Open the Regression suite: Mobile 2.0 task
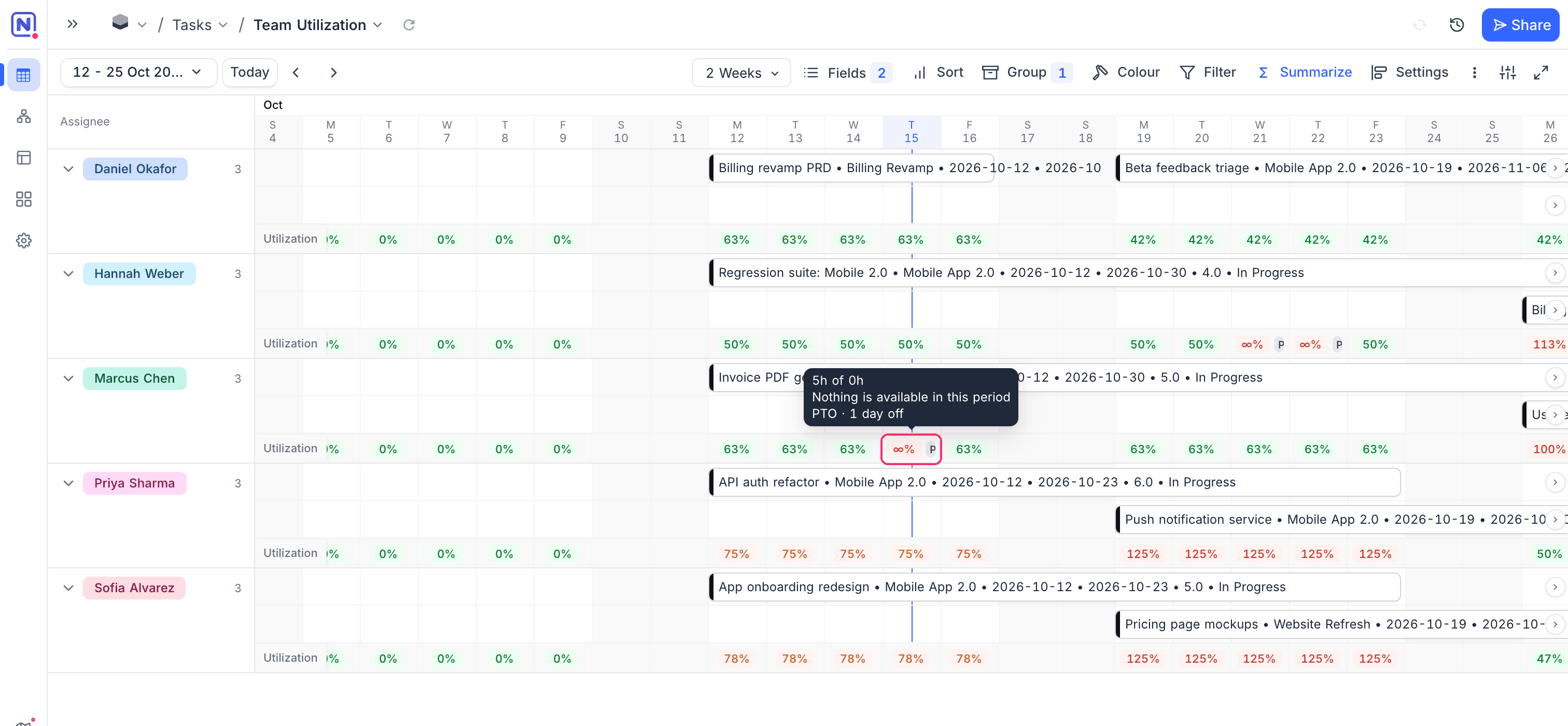1568x726 pixels. point(1137,273)
